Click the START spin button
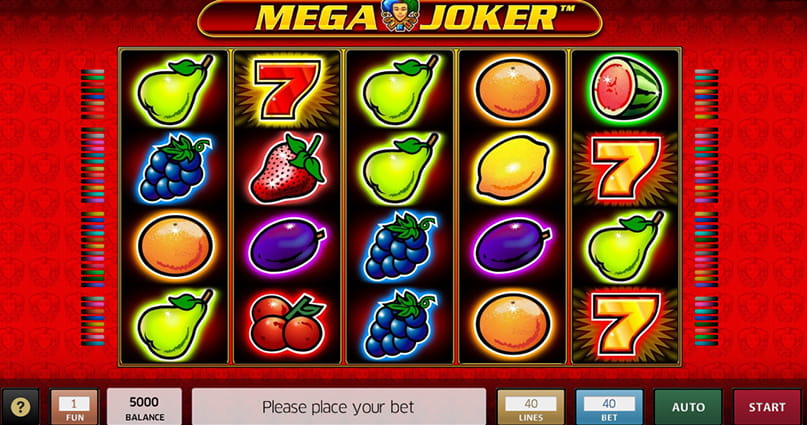This screenshot has width=807, height=425. click(x=767, y=407)
